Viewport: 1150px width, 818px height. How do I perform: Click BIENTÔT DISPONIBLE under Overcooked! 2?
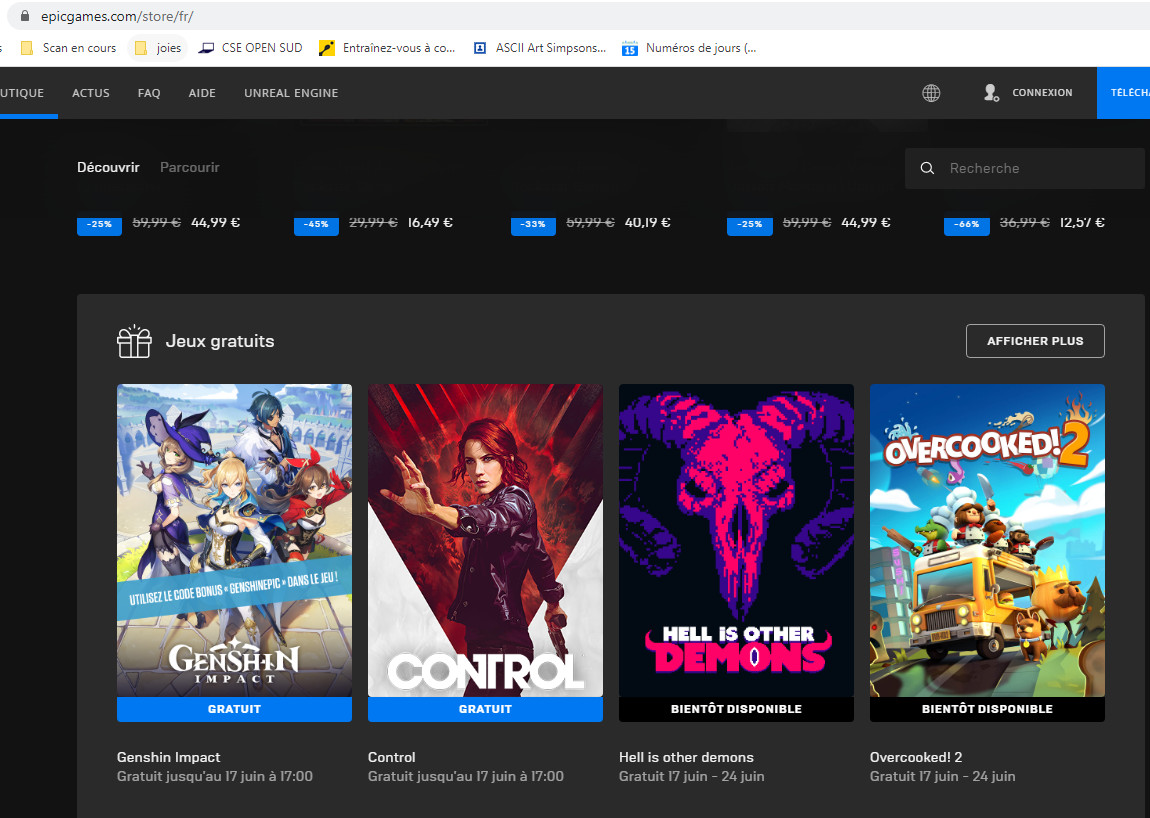point(987,709)
